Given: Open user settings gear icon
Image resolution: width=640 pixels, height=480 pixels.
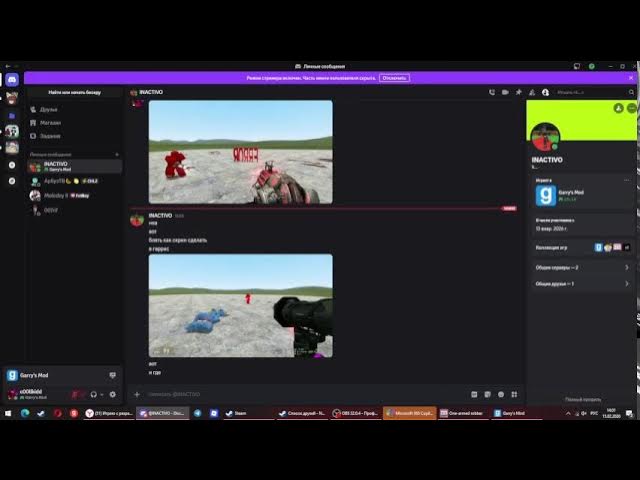Looking at the screenshot, I should click(113, 395).
